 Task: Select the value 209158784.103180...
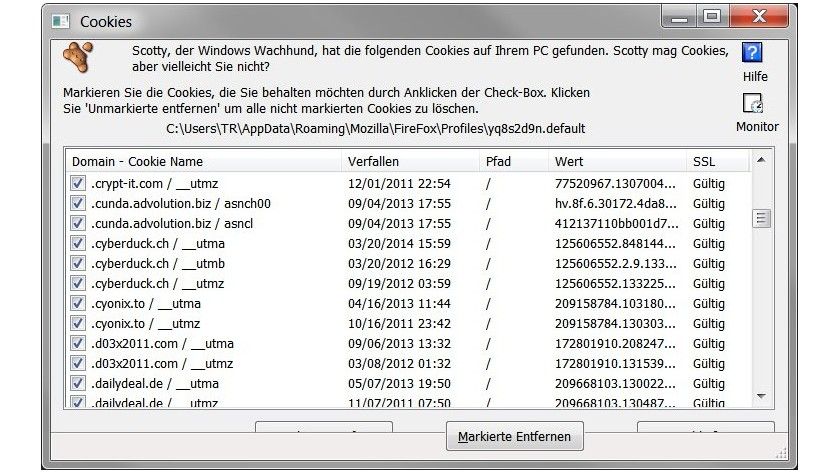(x=615, y=303)
